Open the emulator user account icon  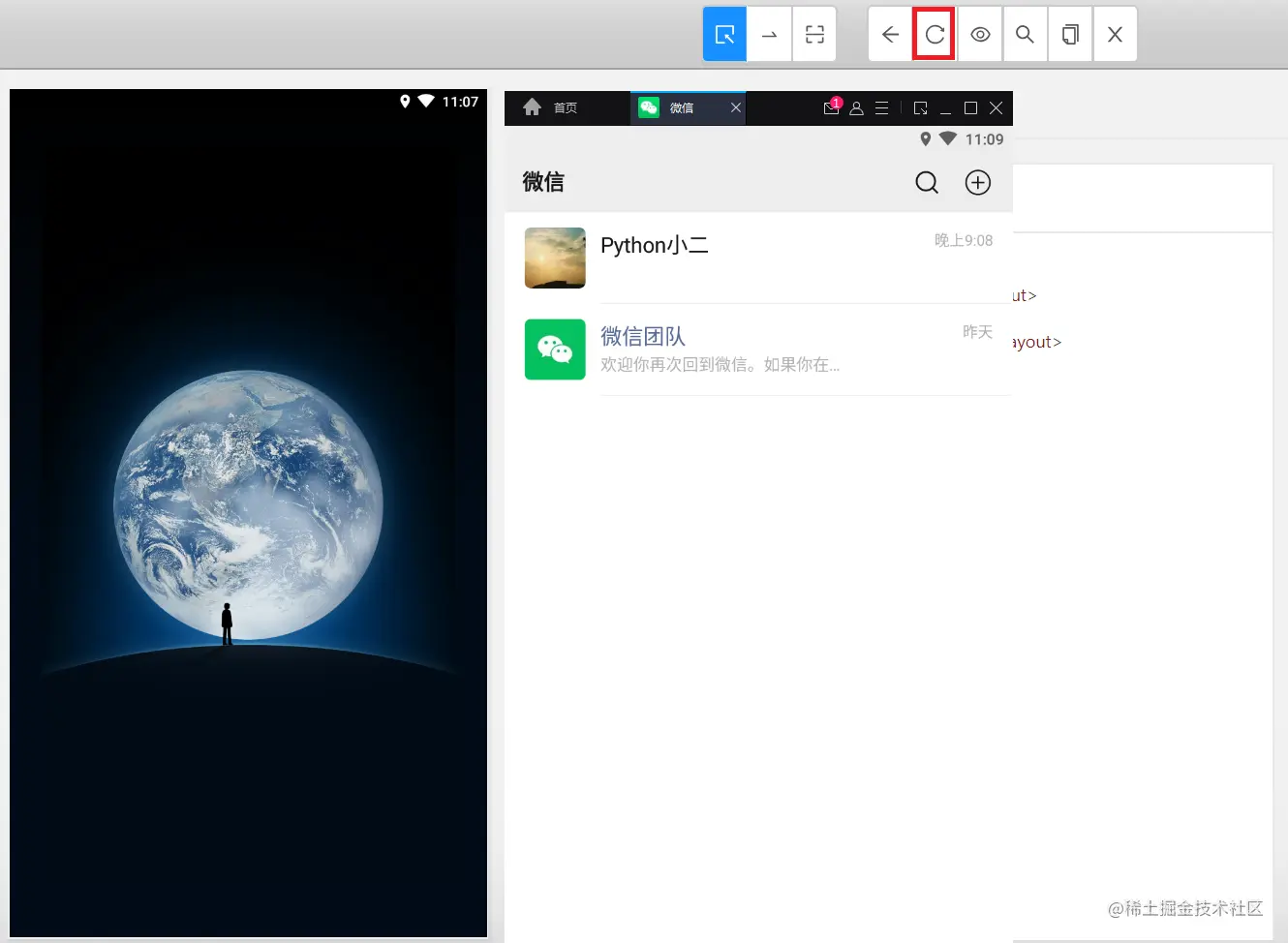(856, 108)
